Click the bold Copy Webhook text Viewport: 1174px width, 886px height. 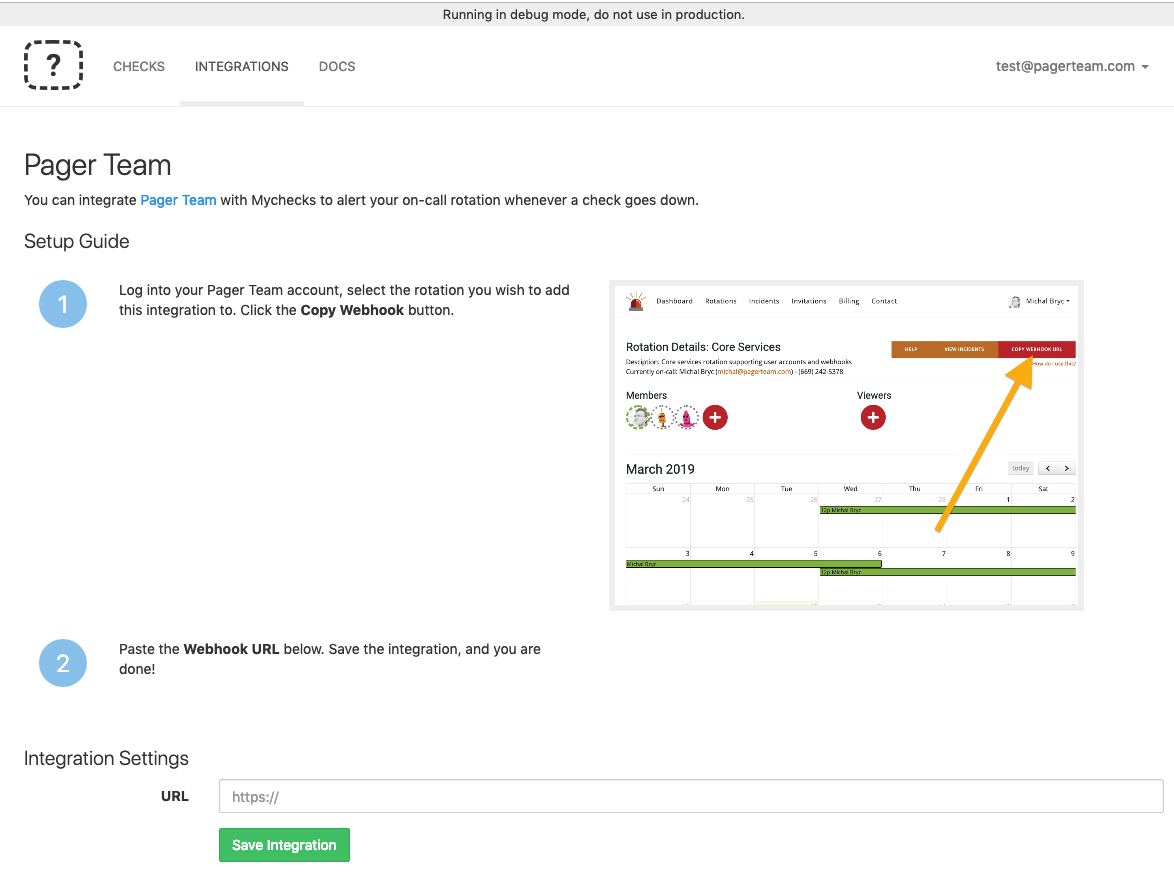(352, 310)
